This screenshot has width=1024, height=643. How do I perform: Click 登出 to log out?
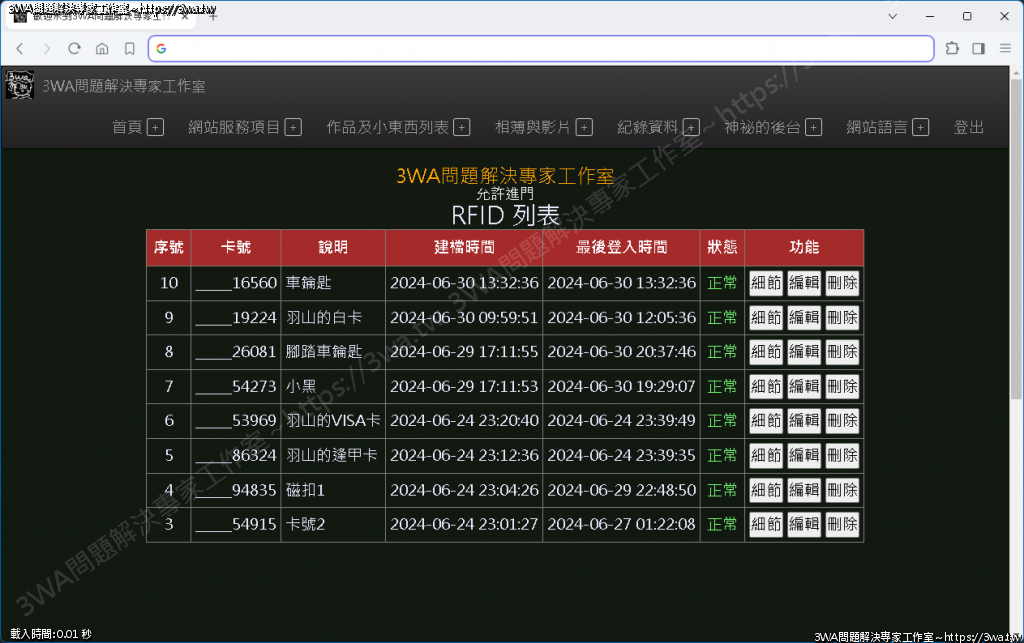click(968, 127)
